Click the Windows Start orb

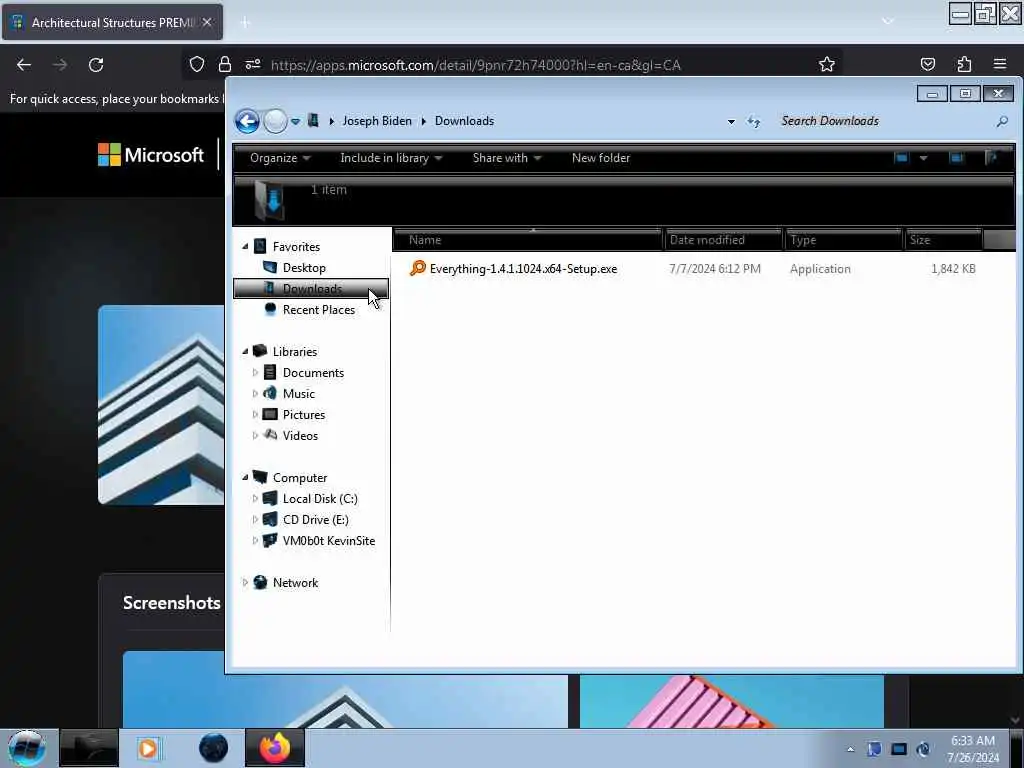(27, 748)
